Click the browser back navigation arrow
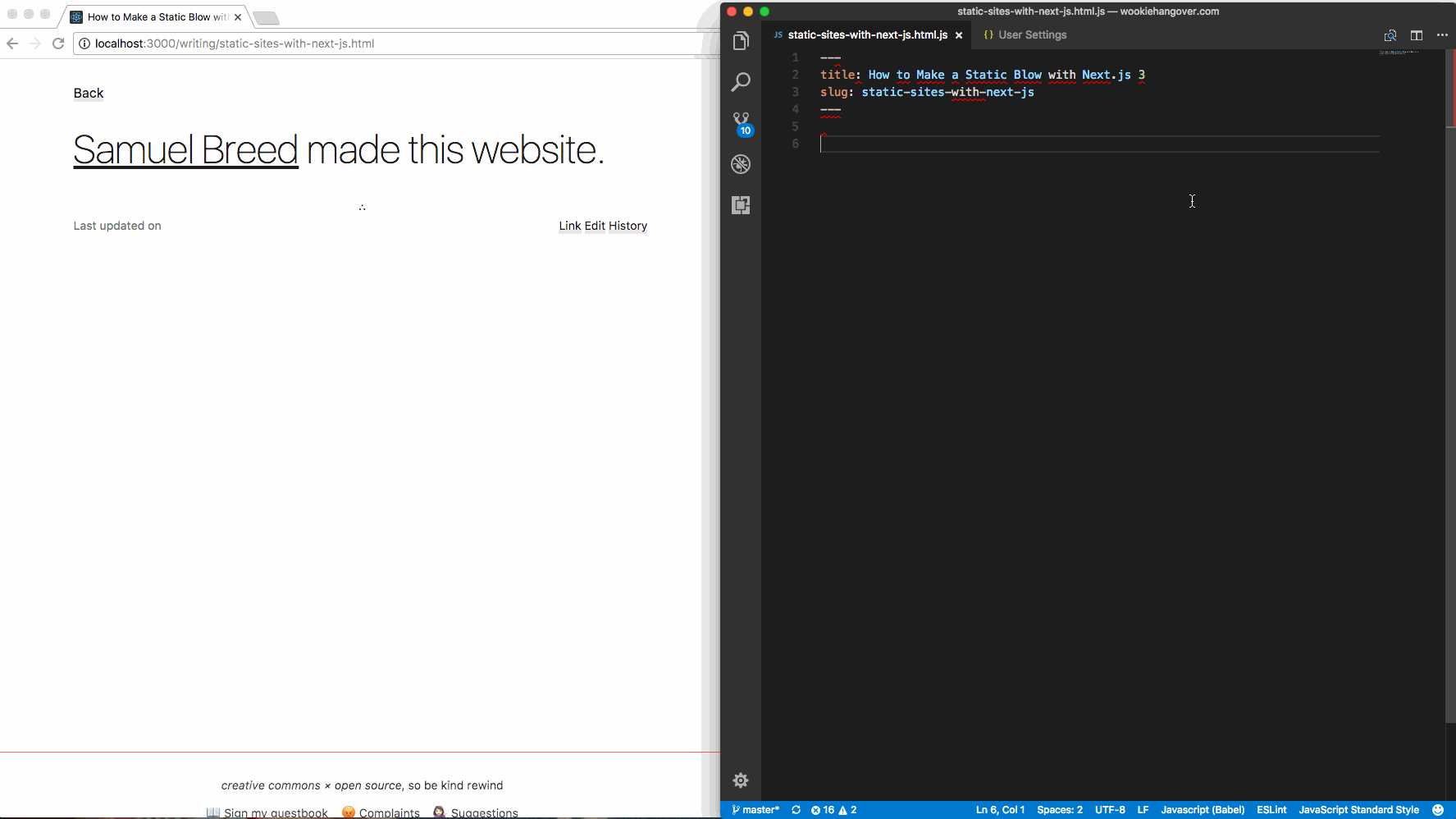The width and height of the screenshot is (1456, 819). (11, 43)
